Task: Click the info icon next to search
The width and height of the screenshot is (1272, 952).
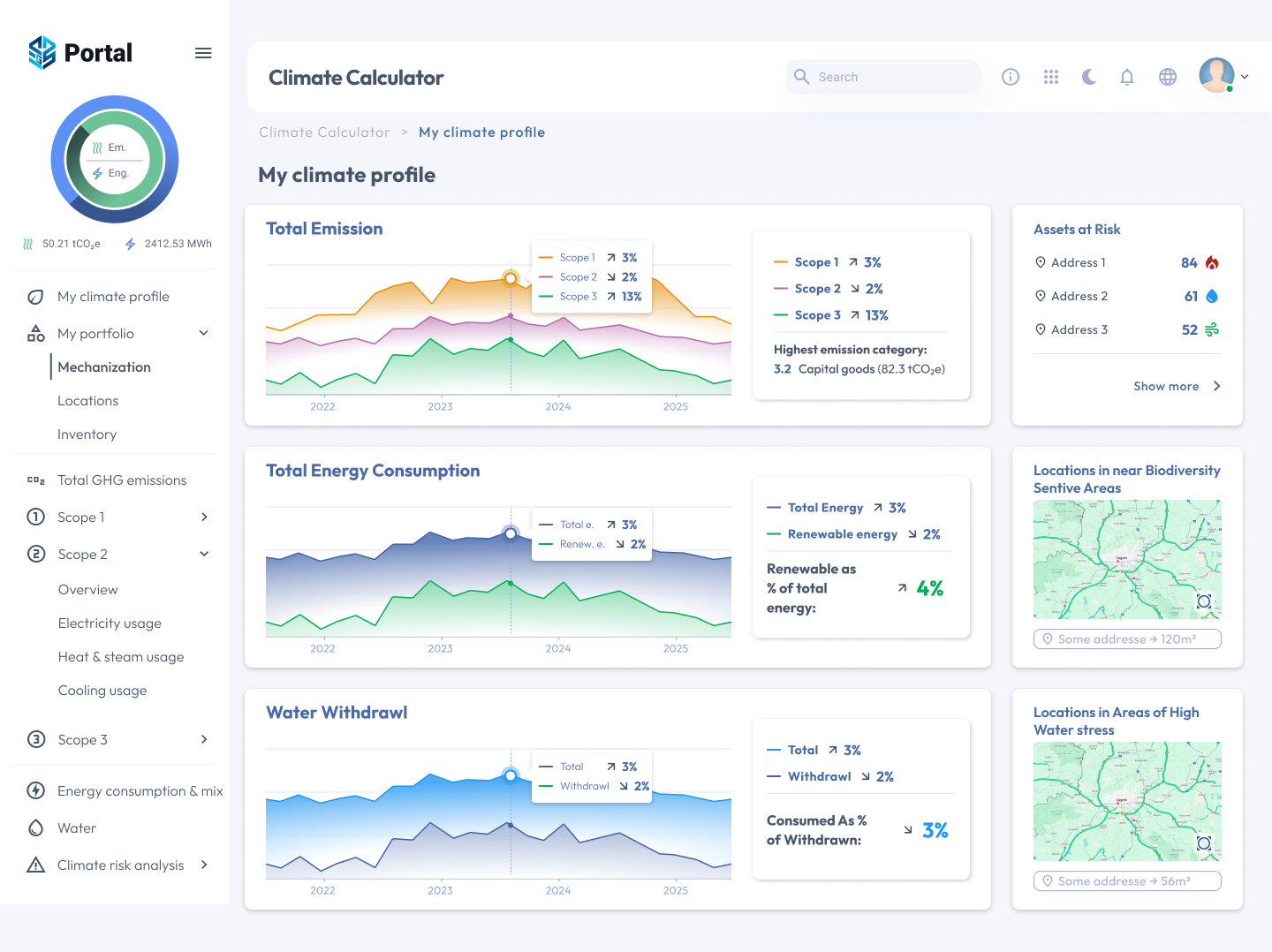Action: click(x=1010, y=77)
